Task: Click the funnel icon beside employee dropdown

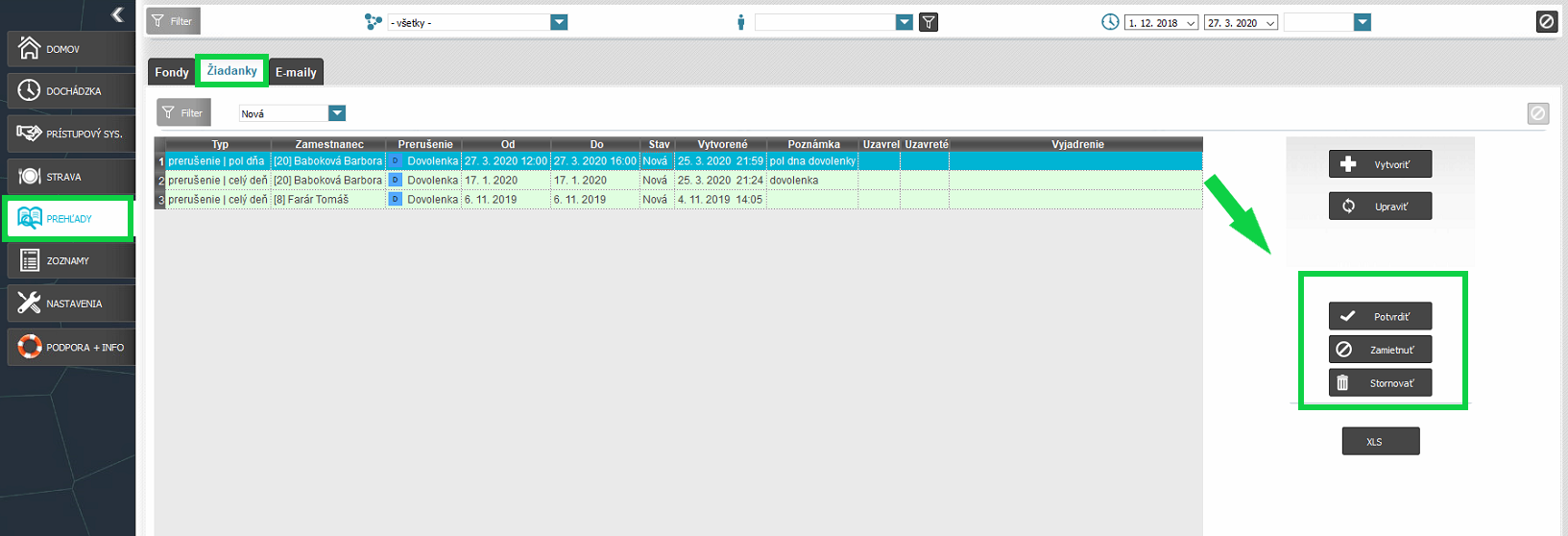Action: pos(929,22)
